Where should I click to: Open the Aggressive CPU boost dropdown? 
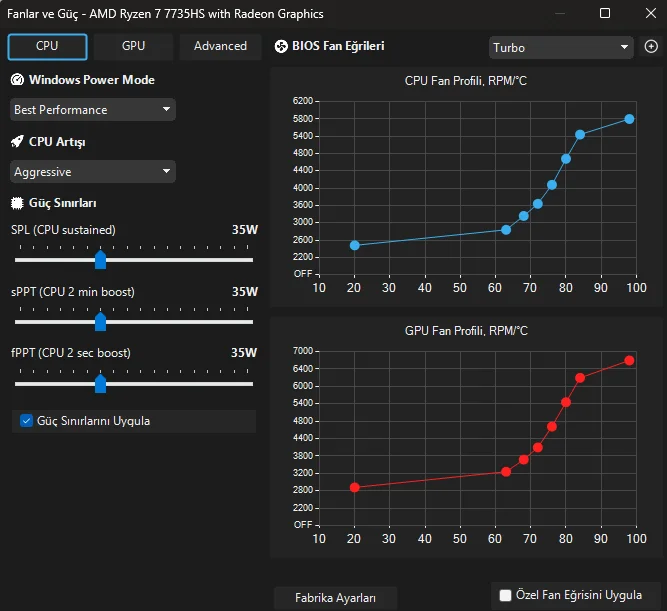[x=93, y=171]
